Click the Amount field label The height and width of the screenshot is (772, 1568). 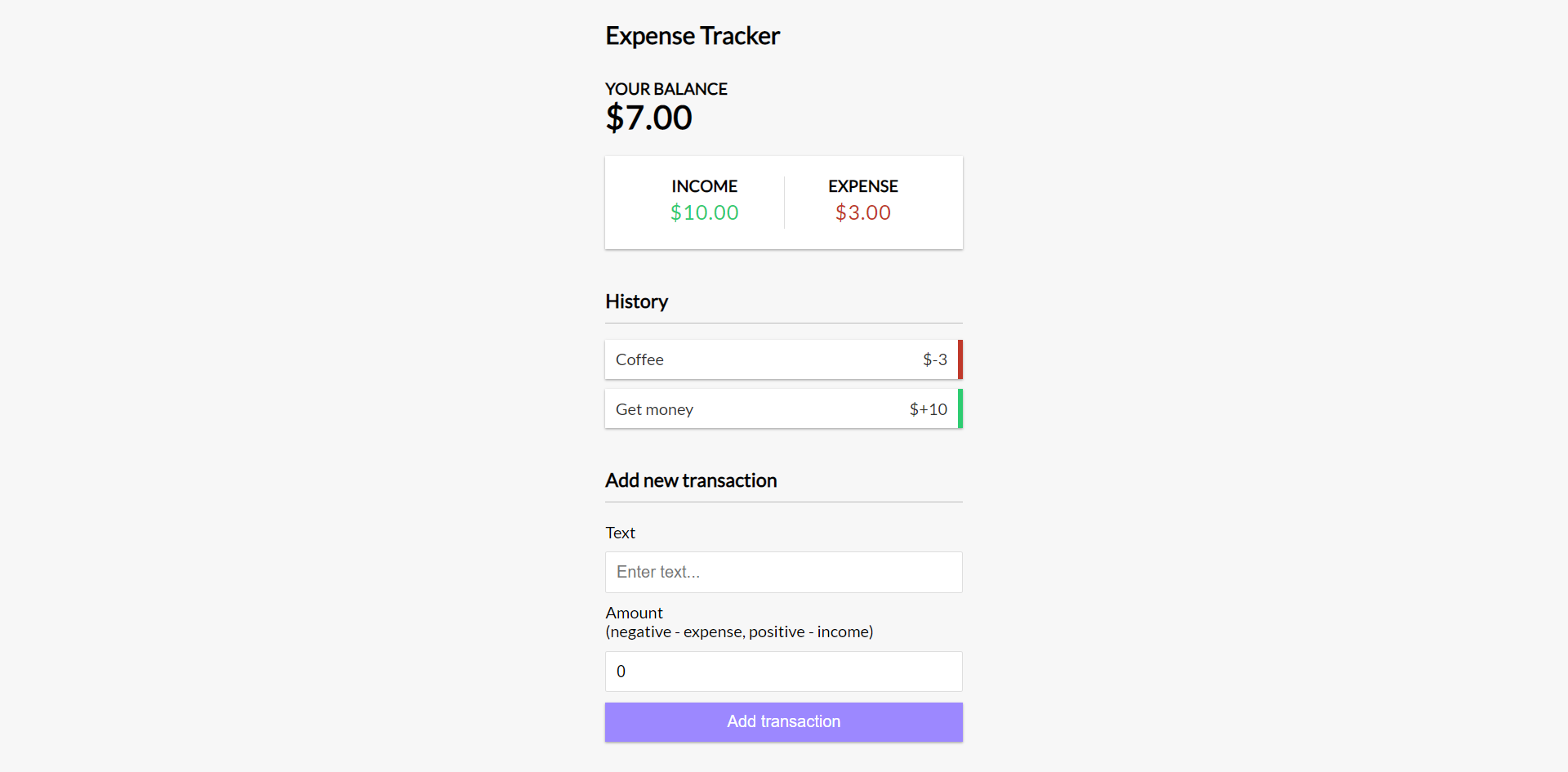634,613
